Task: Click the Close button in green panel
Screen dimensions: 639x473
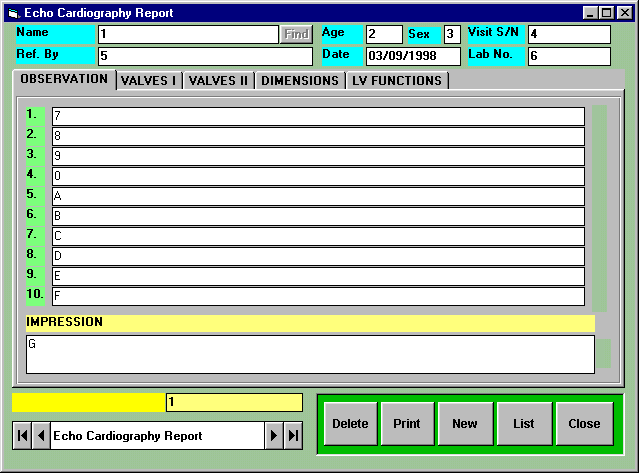Action: pyautogui.click(x=584, y=424)
